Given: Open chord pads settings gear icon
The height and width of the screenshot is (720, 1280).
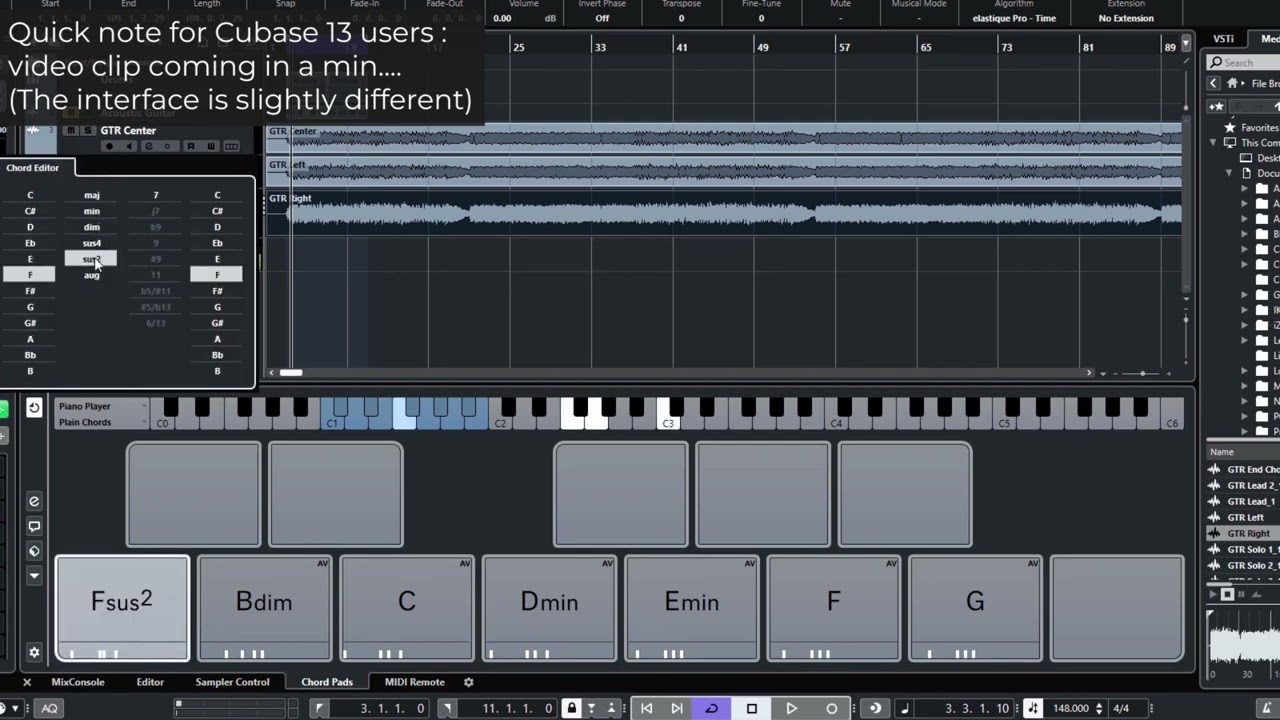Looking at the screenshot, I should (34, 652).
